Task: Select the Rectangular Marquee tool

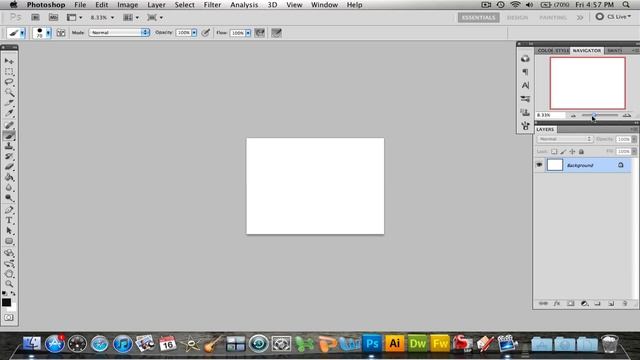Action: click(x=9, y=71)
